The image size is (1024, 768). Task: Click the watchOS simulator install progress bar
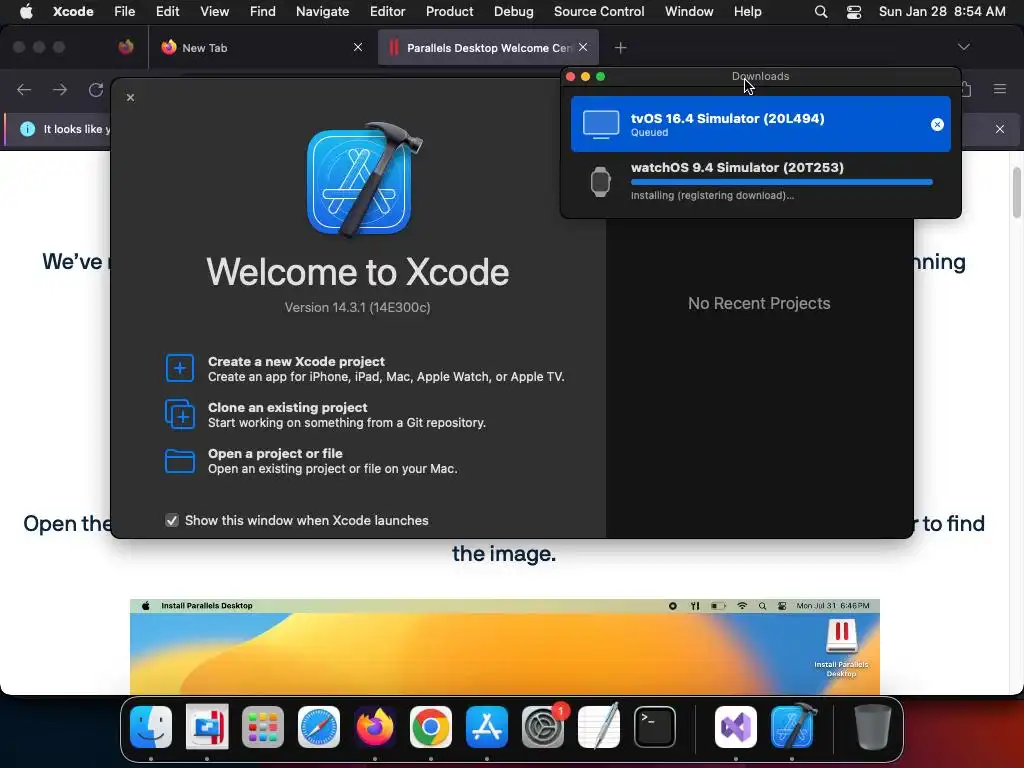coord(782,182)
